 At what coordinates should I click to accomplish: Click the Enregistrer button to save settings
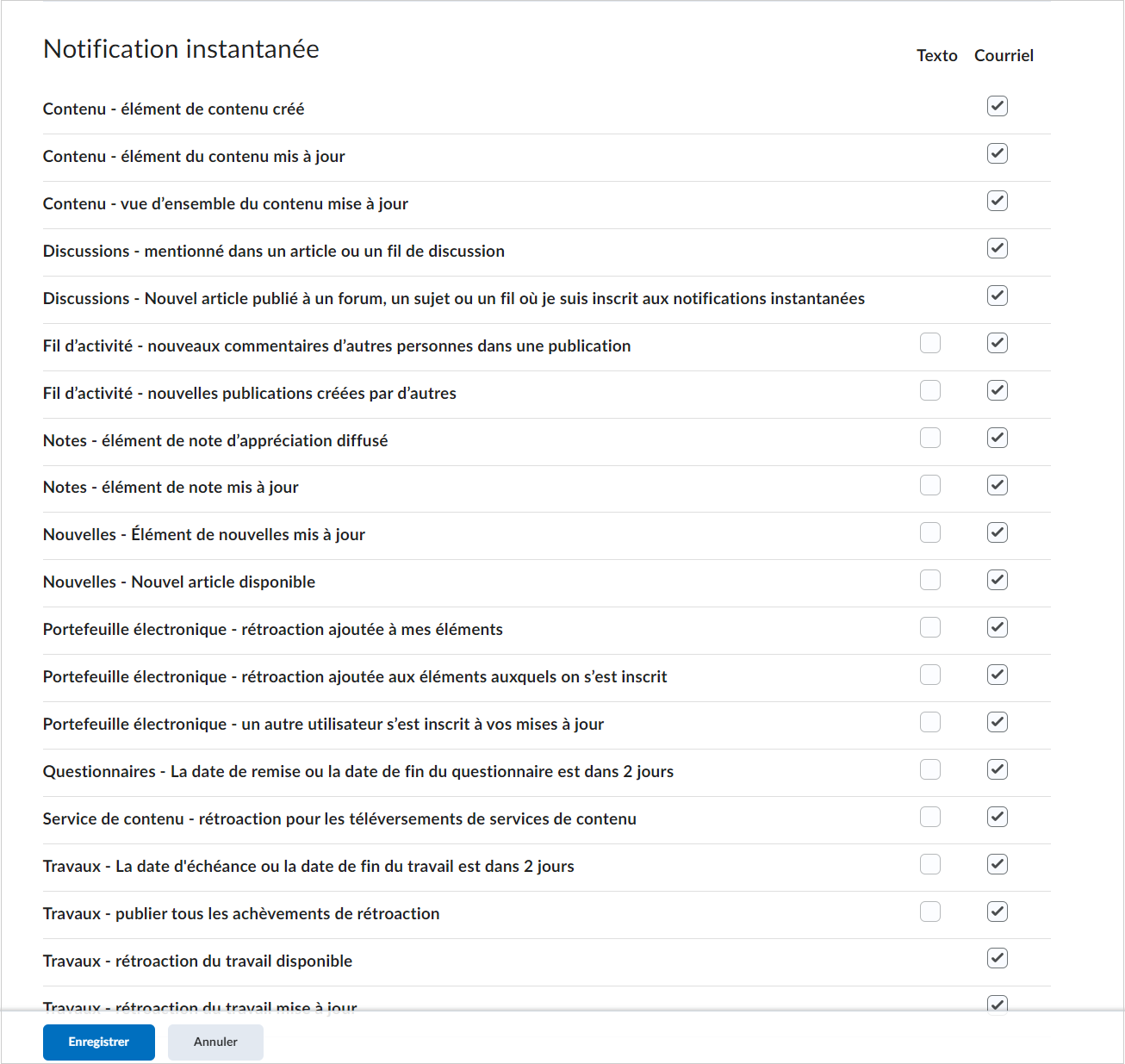pos(98,1042)
